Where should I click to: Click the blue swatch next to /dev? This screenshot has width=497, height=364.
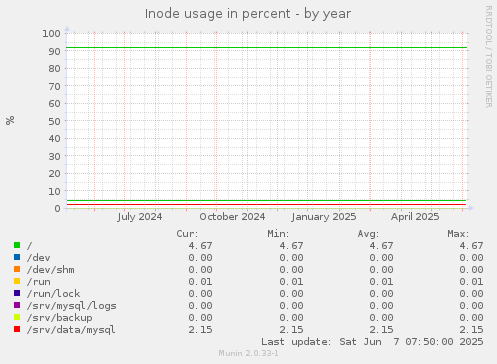click(x=17, y=257)
